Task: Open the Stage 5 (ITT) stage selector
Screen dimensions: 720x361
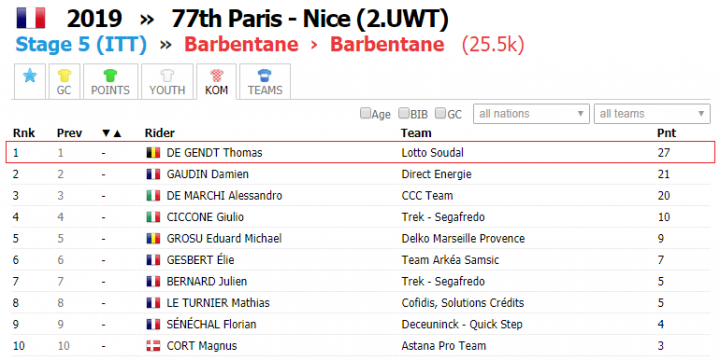Action: click(81, 45)
